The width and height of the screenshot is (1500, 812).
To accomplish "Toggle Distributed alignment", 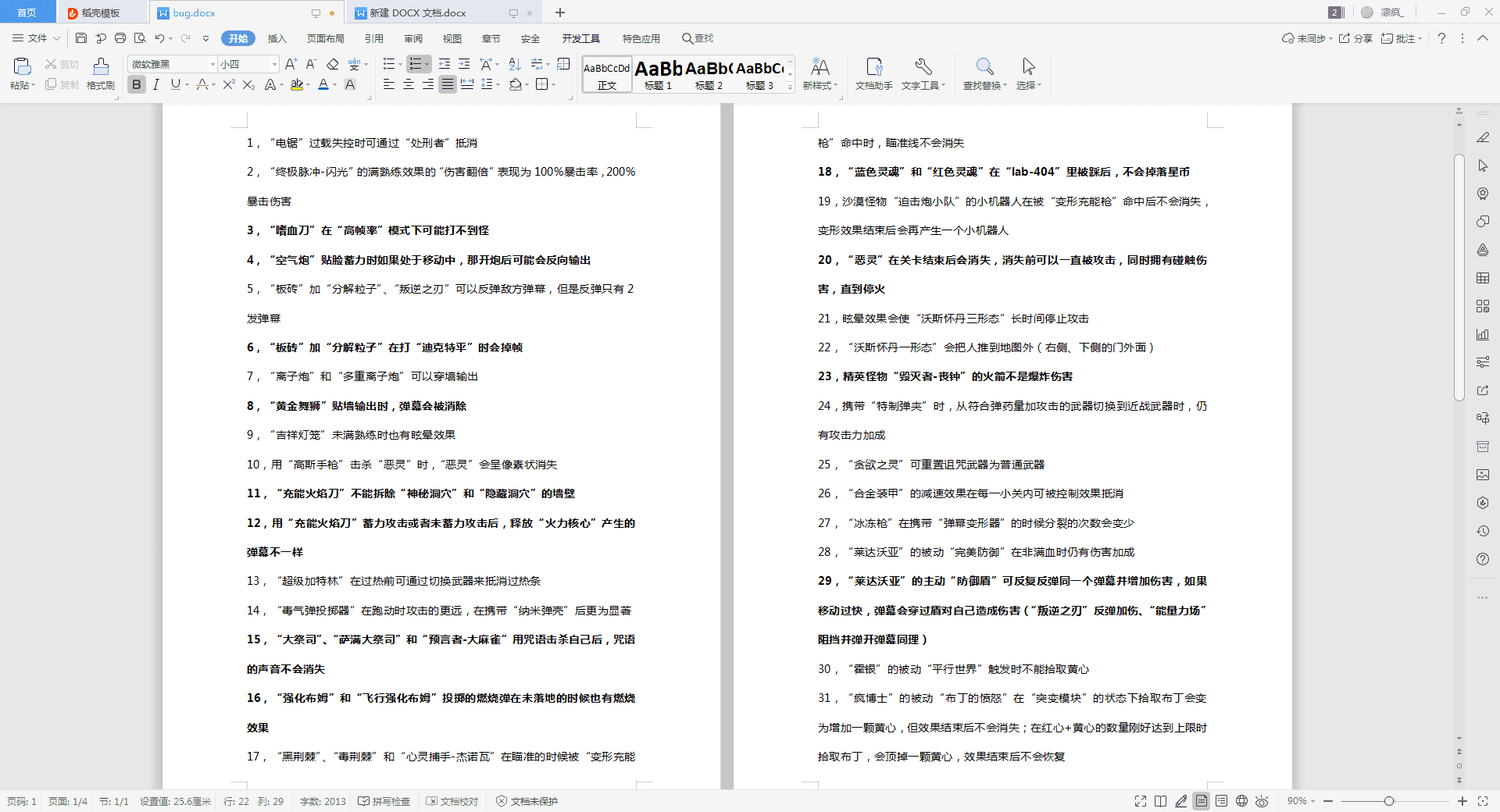I will point(467,84).
